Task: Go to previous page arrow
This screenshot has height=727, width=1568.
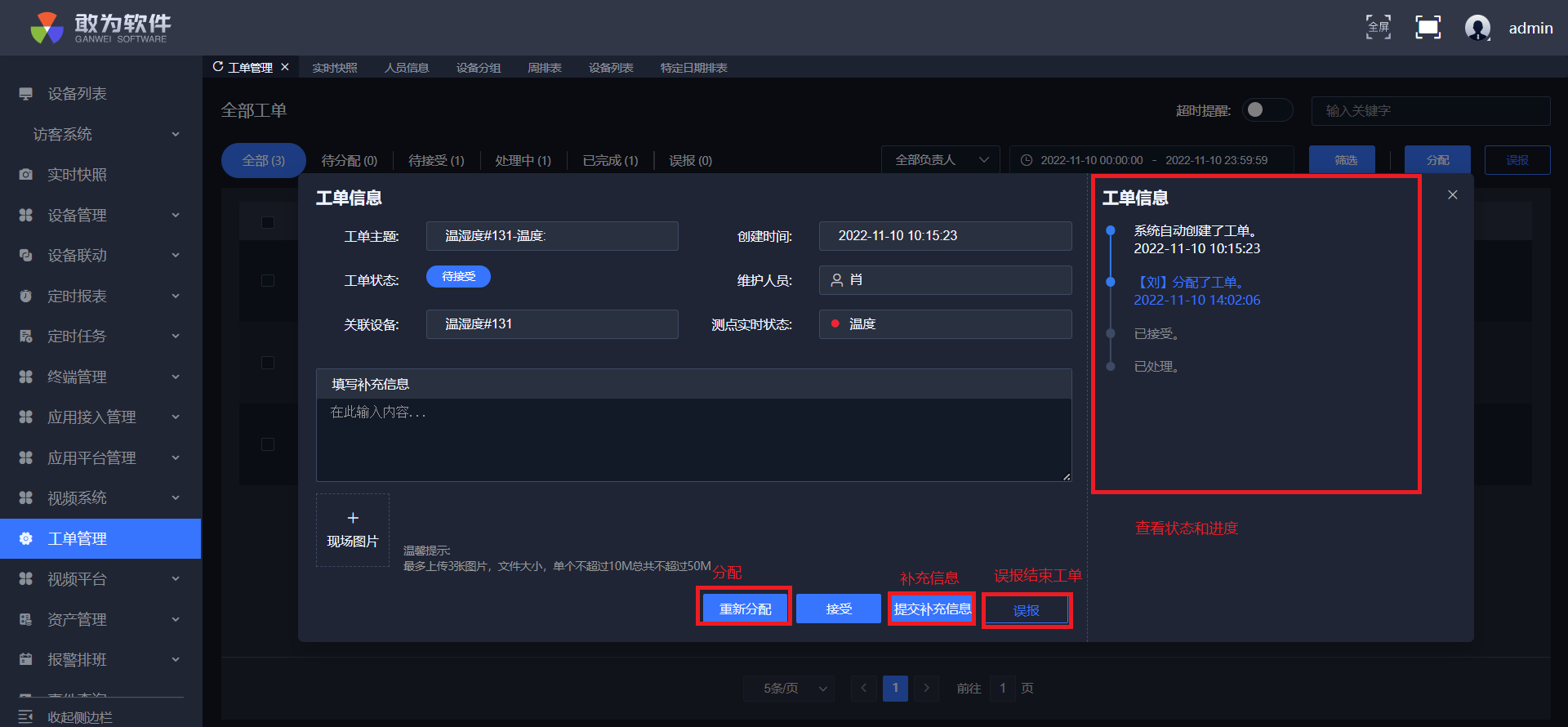Action: point(864,689)
